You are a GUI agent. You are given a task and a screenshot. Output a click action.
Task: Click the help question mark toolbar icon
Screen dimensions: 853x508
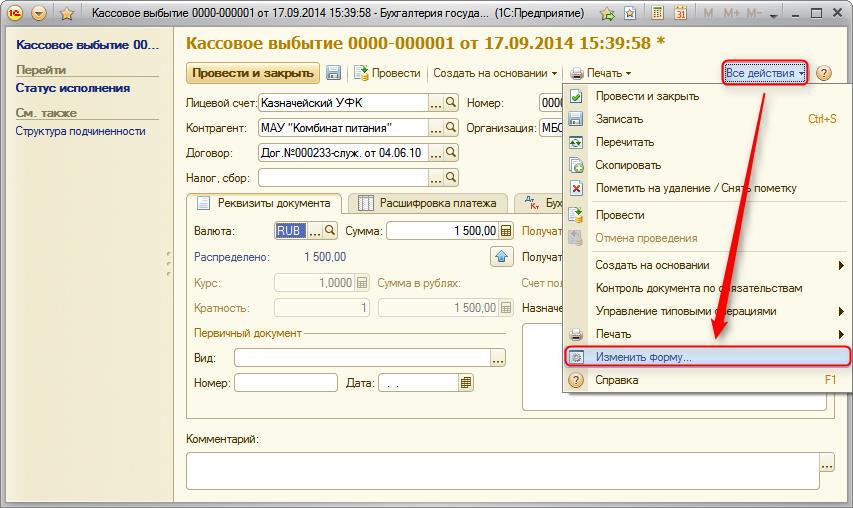(x=824, y=73)
